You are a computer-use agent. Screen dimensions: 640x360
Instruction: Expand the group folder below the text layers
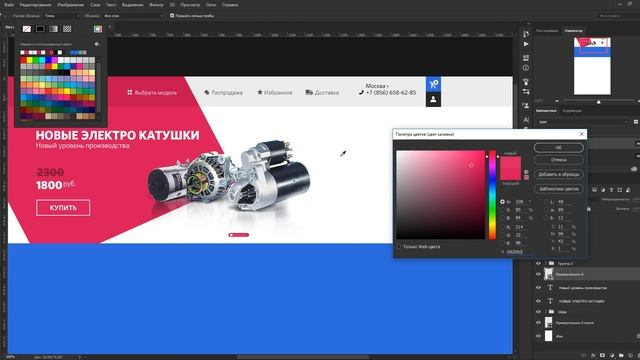545,312
